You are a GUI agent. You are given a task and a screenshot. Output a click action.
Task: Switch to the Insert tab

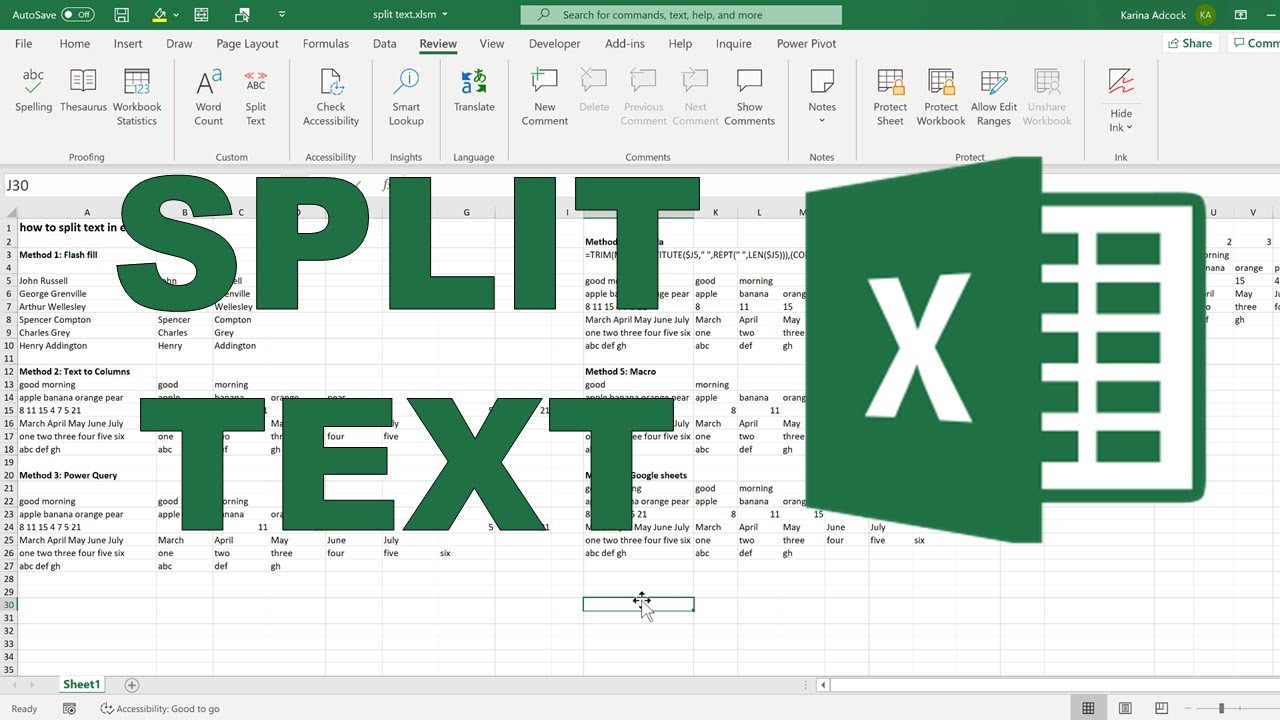click(x=128, y=44)
